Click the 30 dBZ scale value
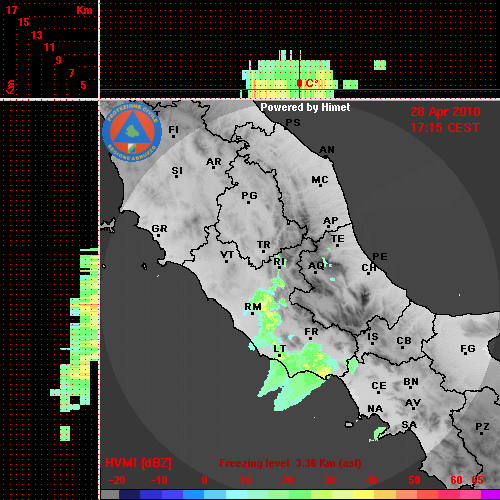Screen dimensions: 500x500 [x=330, y=480]
